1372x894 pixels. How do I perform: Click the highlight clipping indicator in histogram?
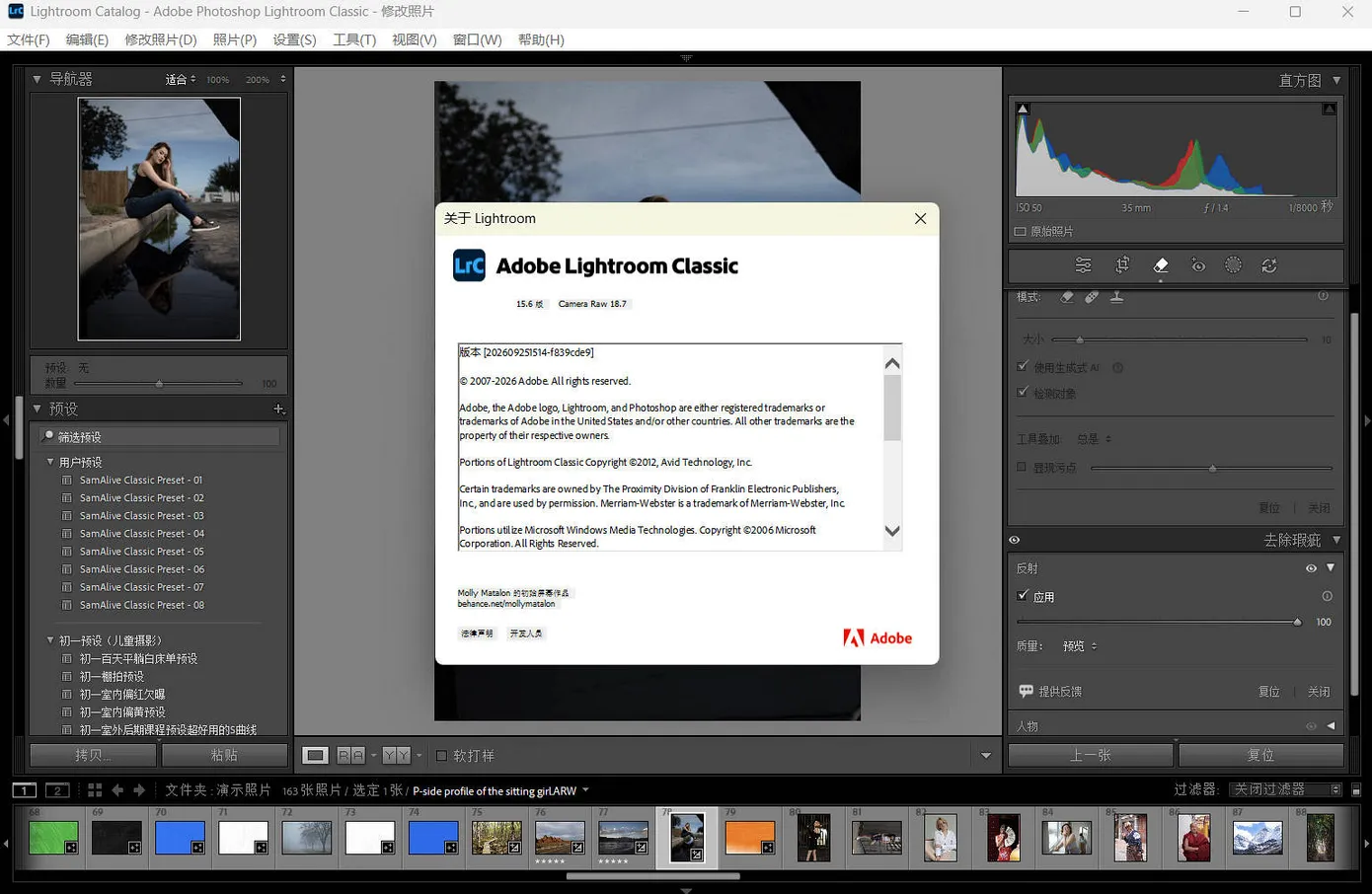click(x=1330, y=109)
